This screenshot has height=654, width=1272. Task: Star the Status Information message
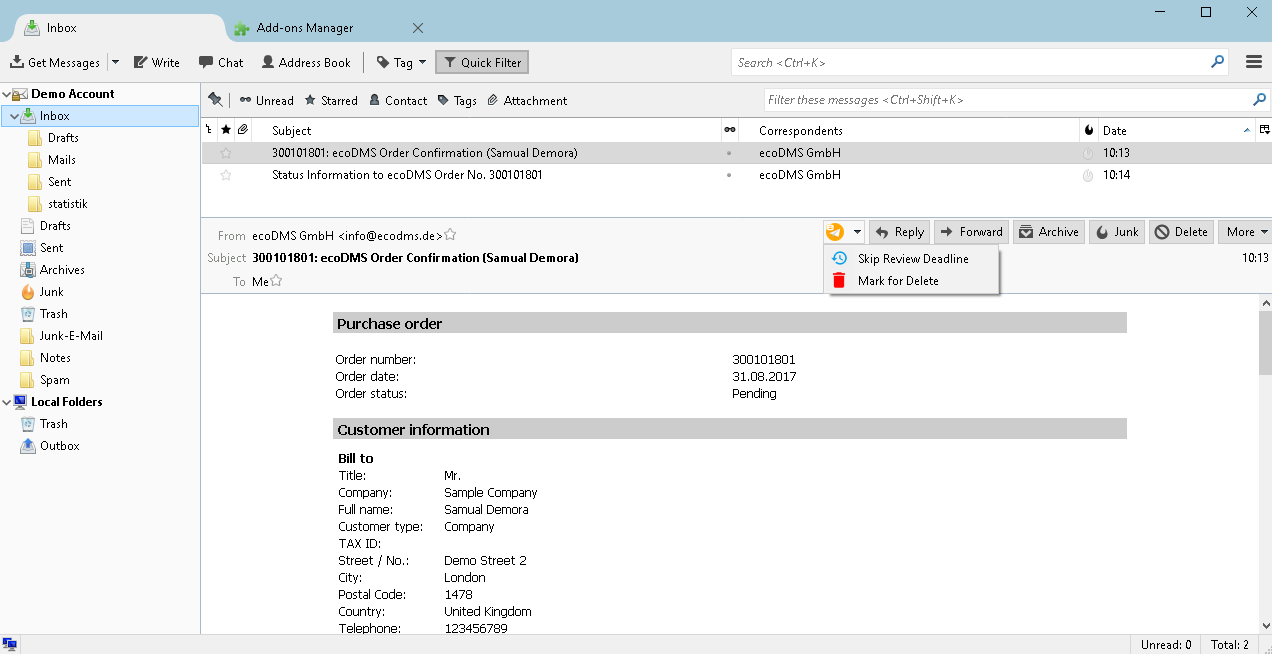click(226, 175)
